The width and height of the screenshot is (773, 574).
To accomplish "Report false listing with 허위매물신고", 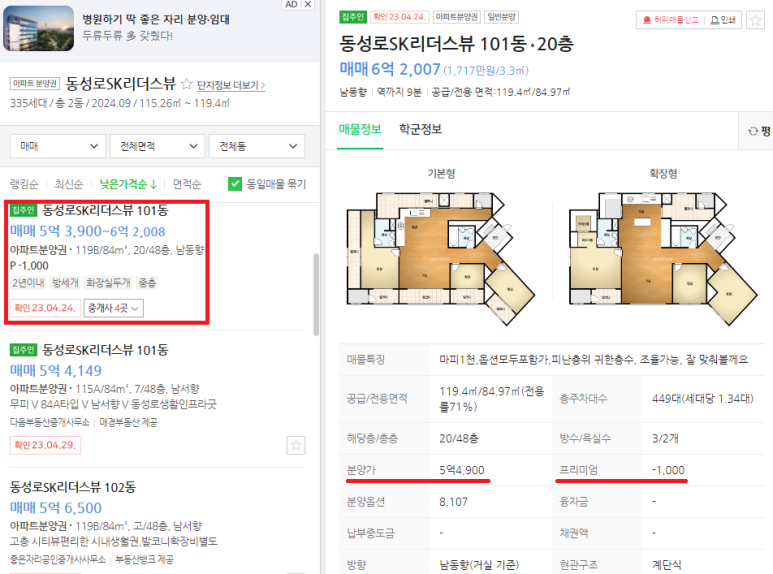I will pos(671,20).
